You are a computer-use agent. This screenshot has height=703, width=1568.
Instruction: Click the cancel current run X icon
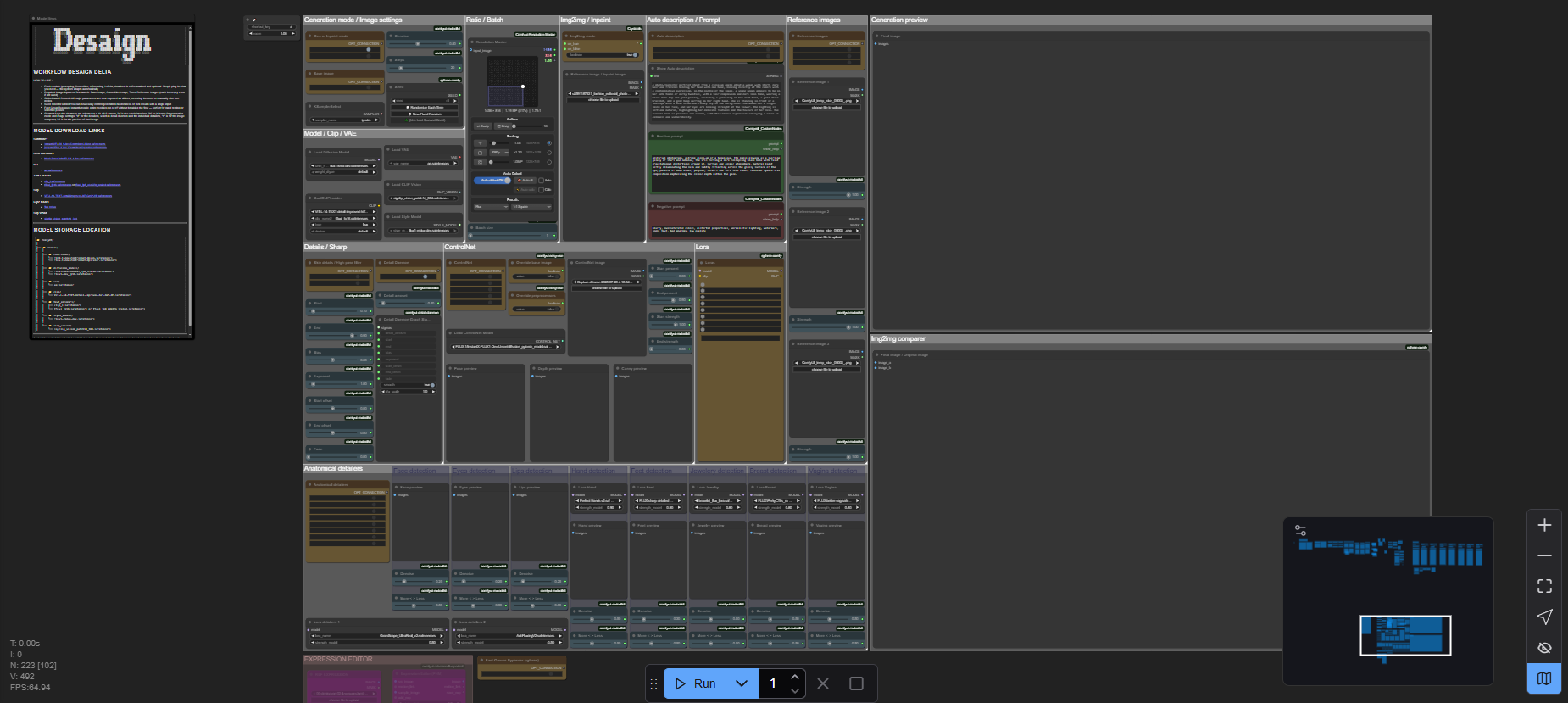822,683
